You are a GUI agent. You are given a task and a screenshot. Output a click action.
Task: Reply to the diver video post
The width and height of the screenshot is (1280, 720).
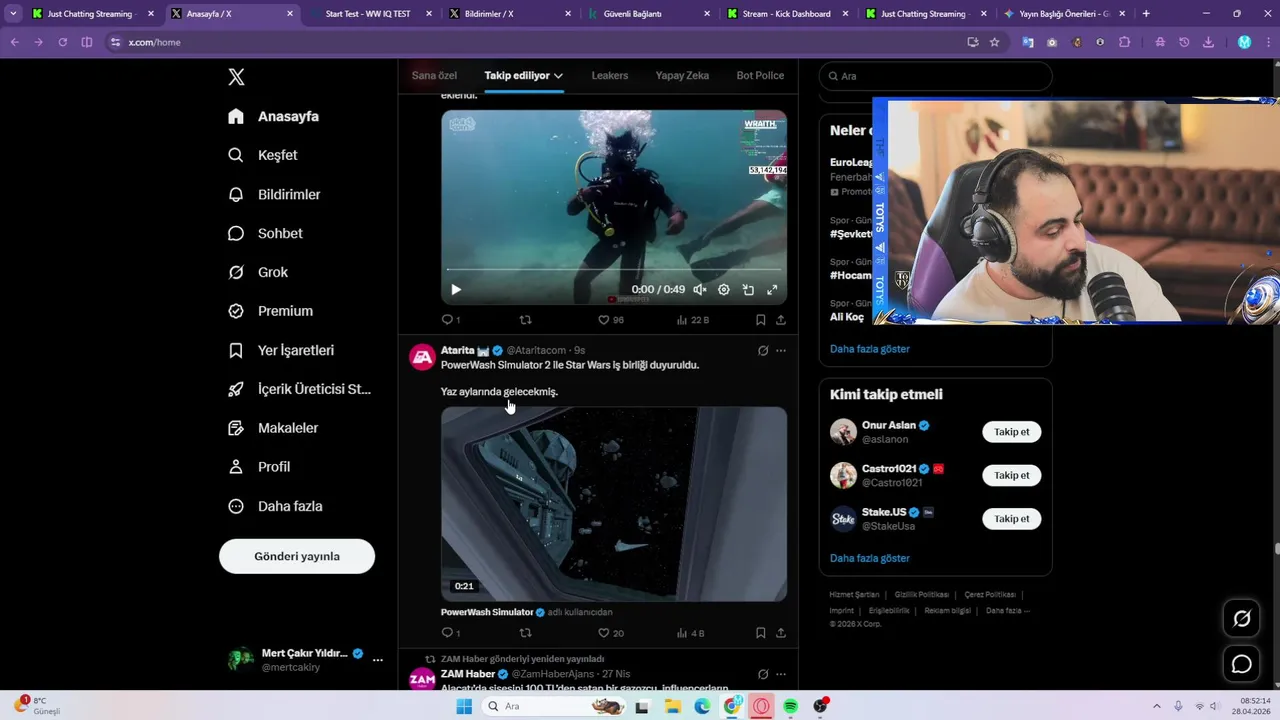(x=451, y=320)
